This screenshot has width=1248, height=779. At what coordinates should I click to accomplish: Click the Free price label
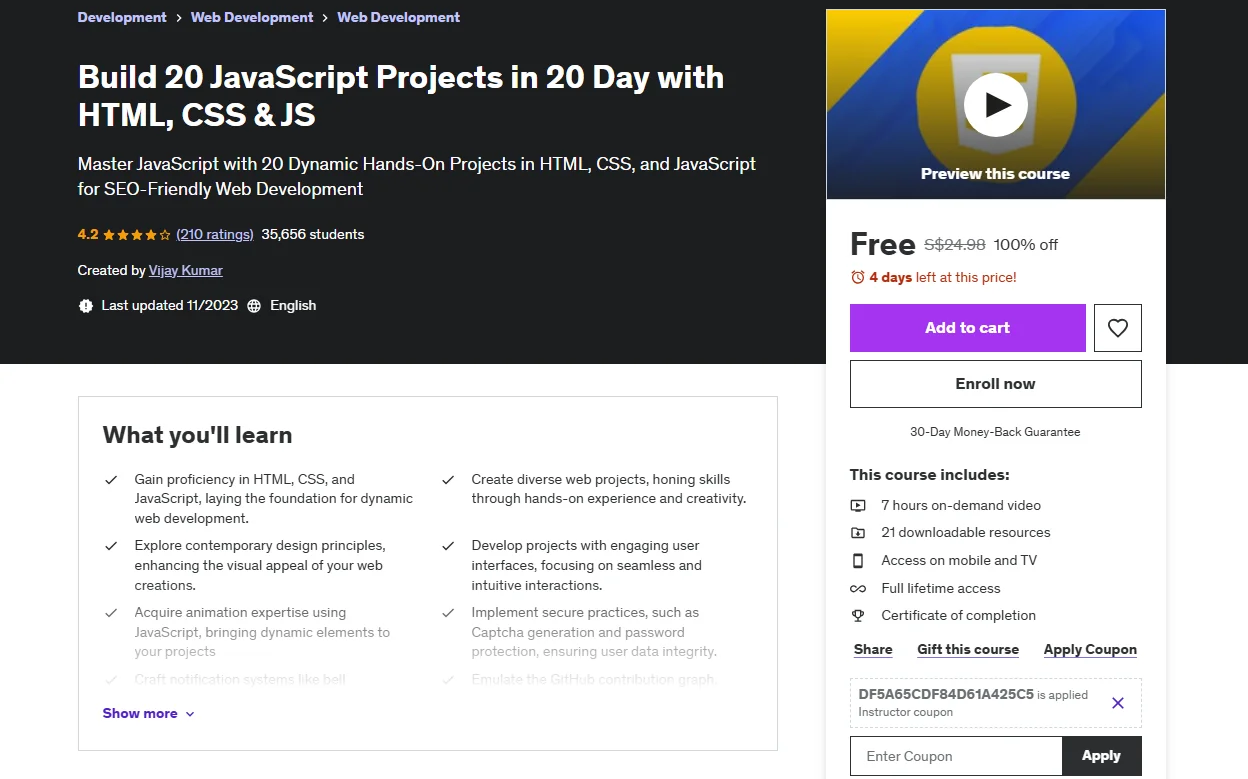pyautogui.click(x=883, y=244)
